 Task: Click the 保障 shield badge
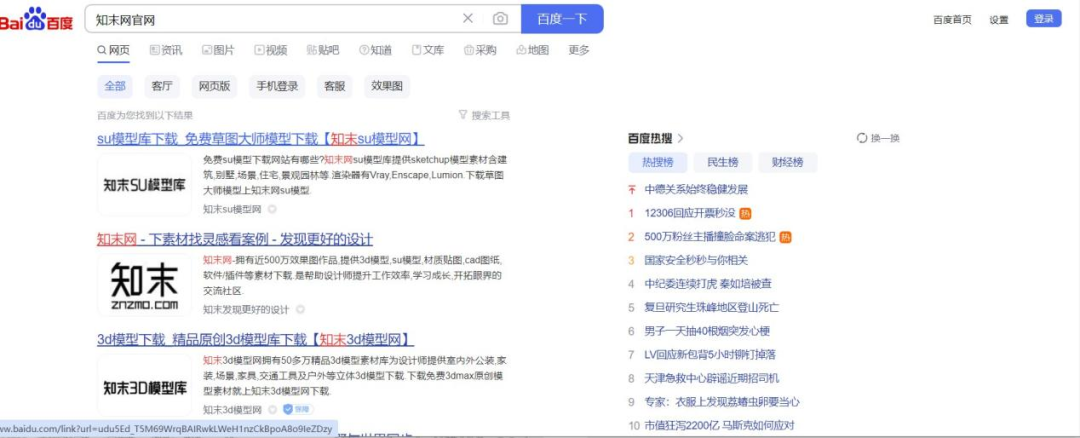pyautogui.click(x=298, y=410)
